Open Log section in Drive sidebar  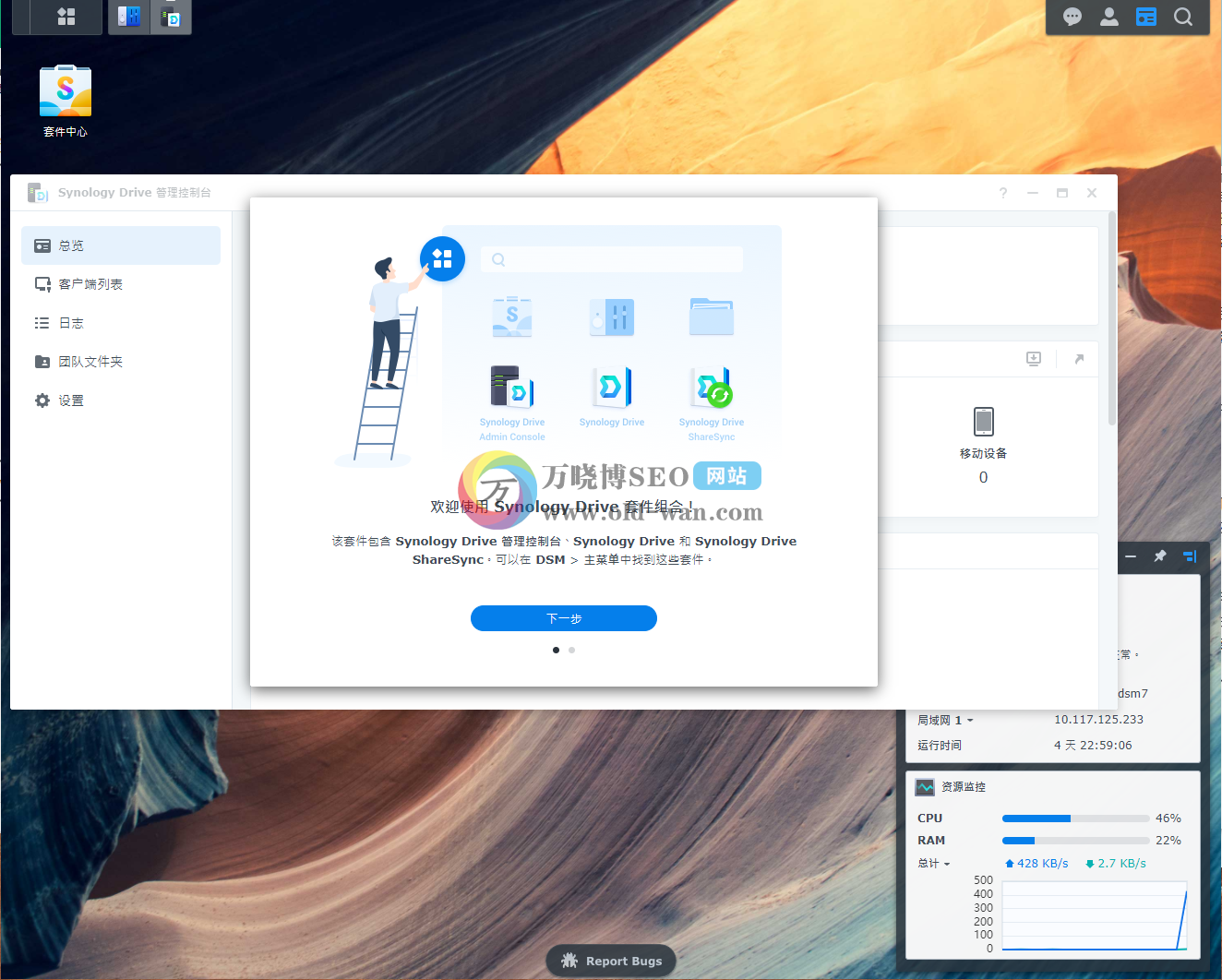121,323
